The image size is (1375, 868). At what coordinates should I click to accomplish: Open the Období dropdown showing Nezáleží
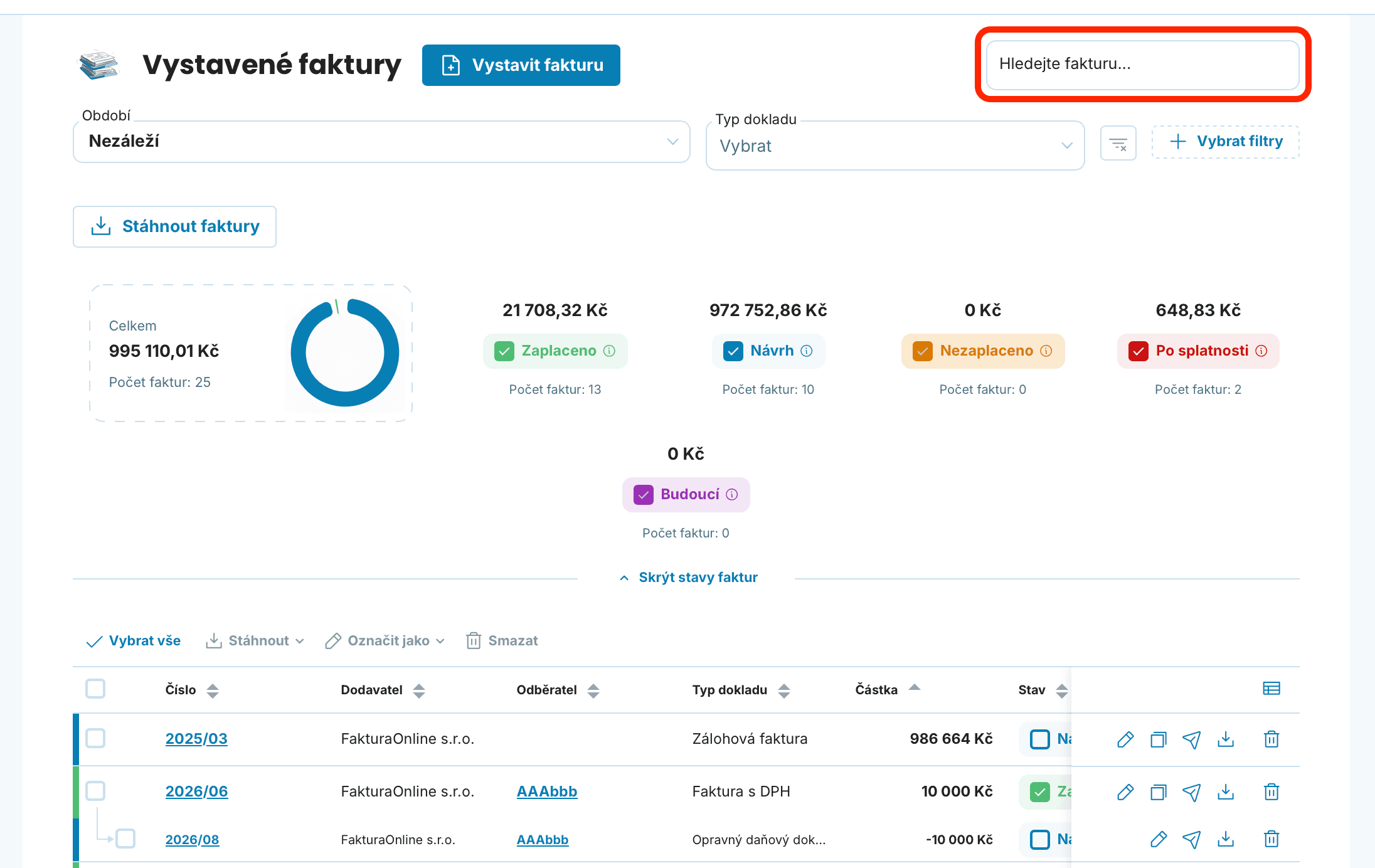[x=381, y=142]
